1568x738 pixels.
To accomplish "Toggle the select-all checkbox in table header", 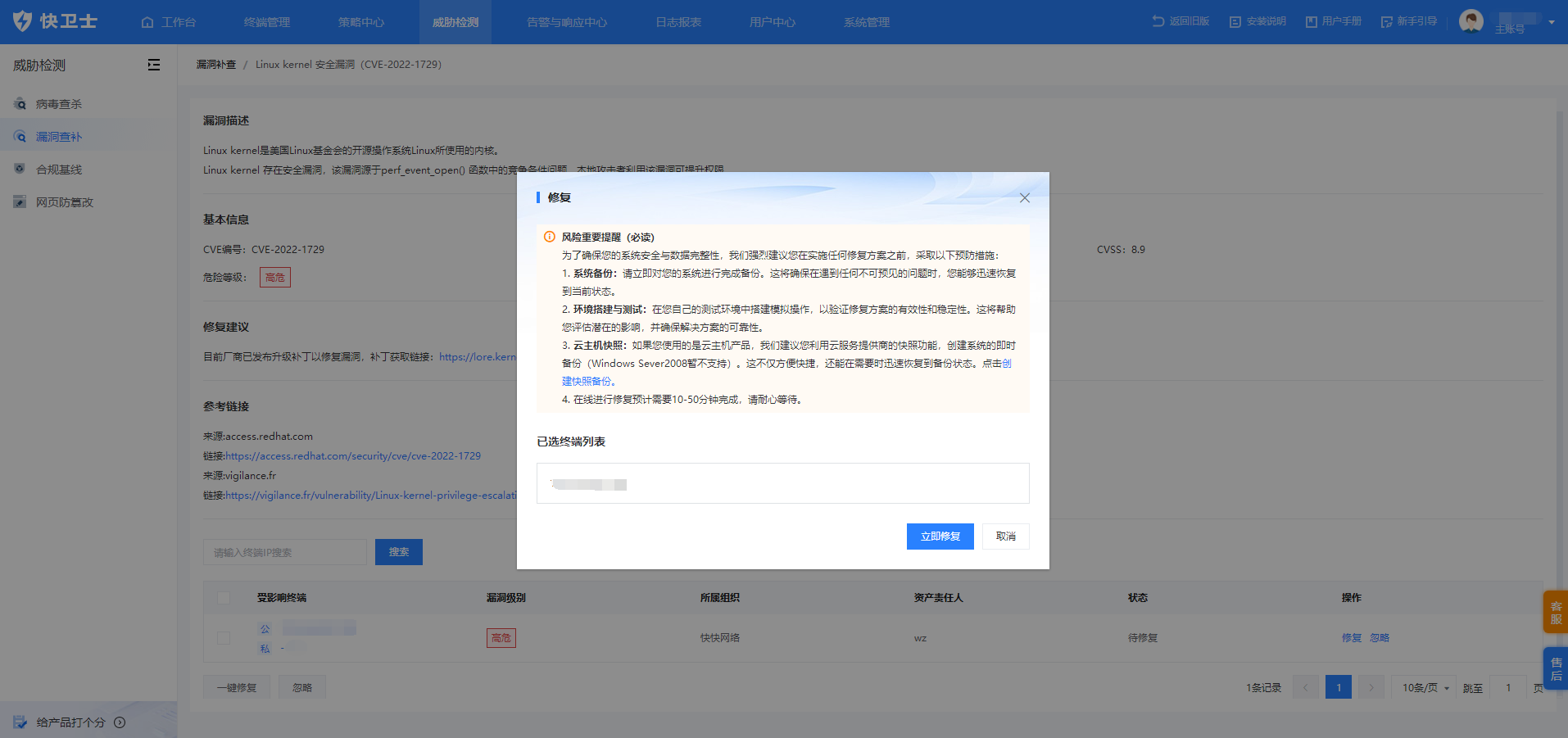I will [x=224, y=598].
